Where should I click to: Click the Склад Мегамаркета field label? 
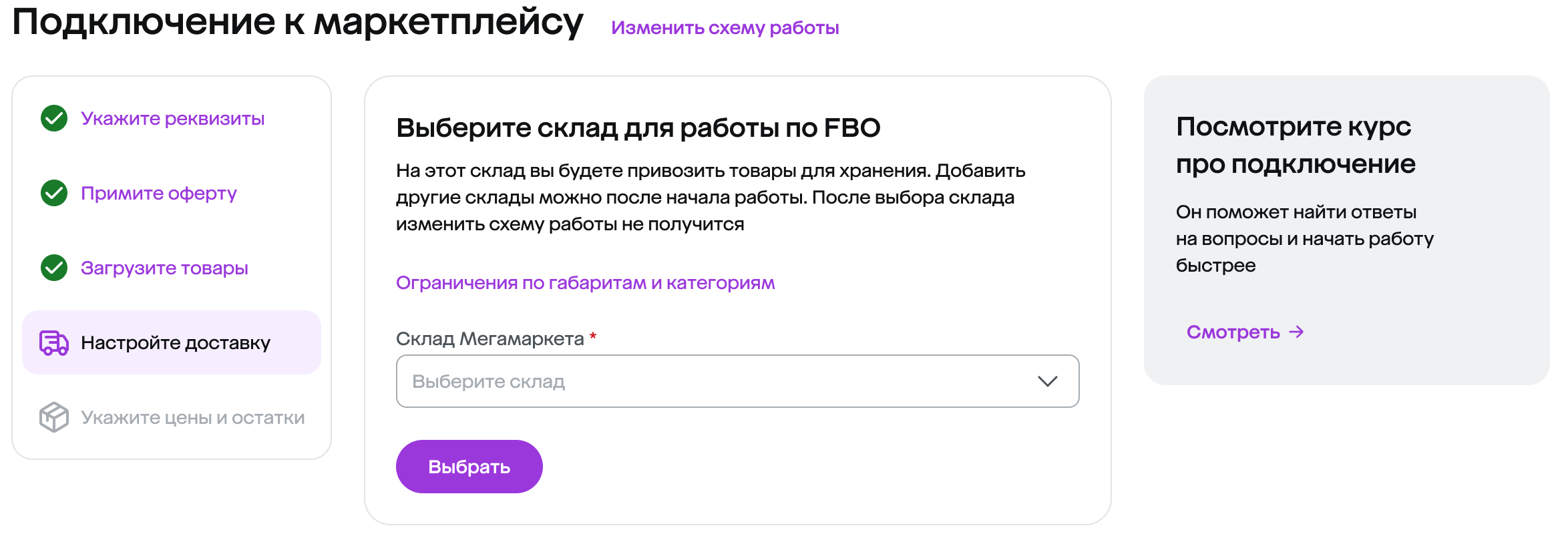click(489, 339)
